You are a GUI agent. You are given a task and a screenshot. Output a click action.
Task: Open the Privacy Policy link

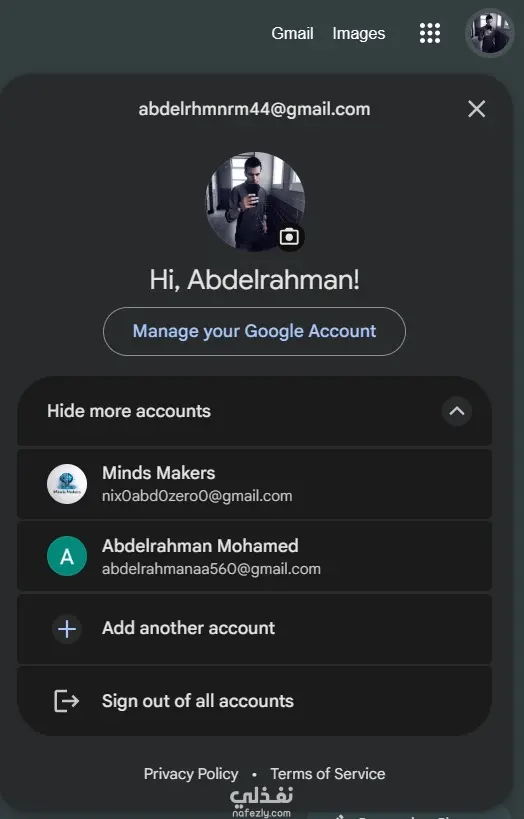[x=191, y=774]
